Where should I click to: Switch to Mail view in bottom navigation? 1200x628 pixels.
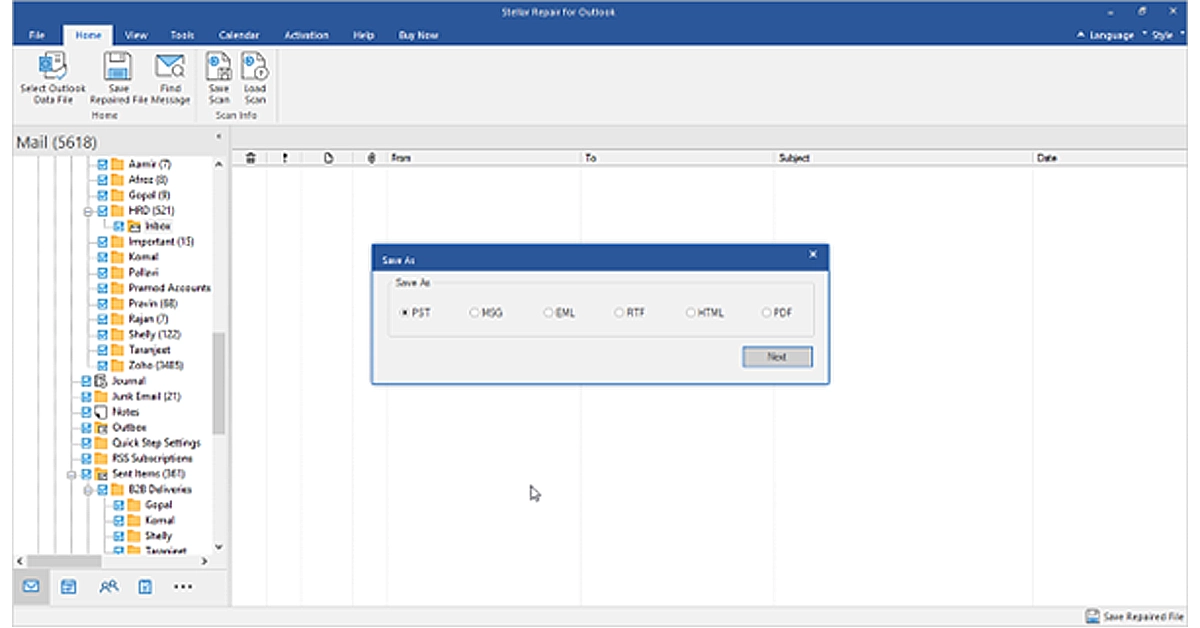31,586
